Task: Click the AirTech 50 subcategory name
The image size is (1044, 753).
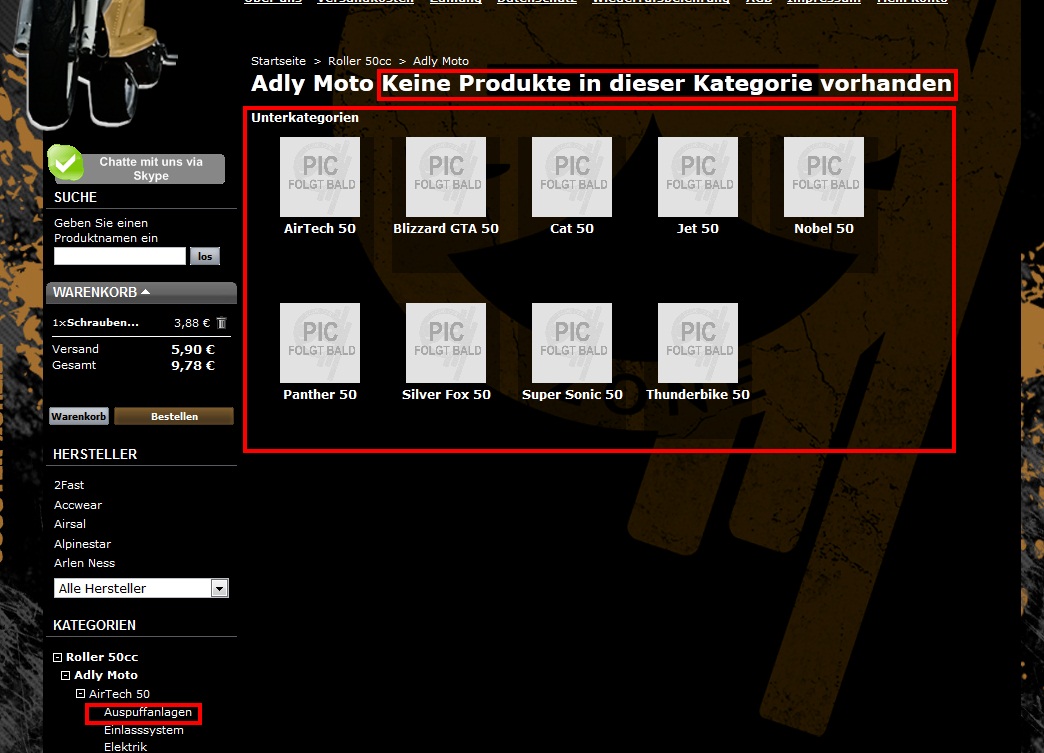Action: pos(320,228)
